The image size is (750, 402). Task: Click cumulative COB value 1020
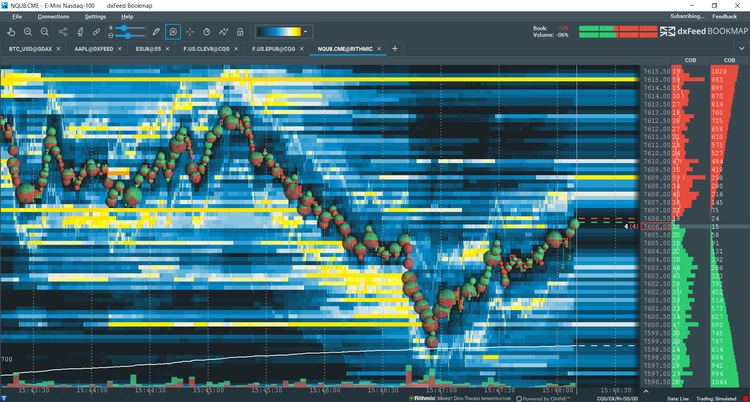click(719, 72)
